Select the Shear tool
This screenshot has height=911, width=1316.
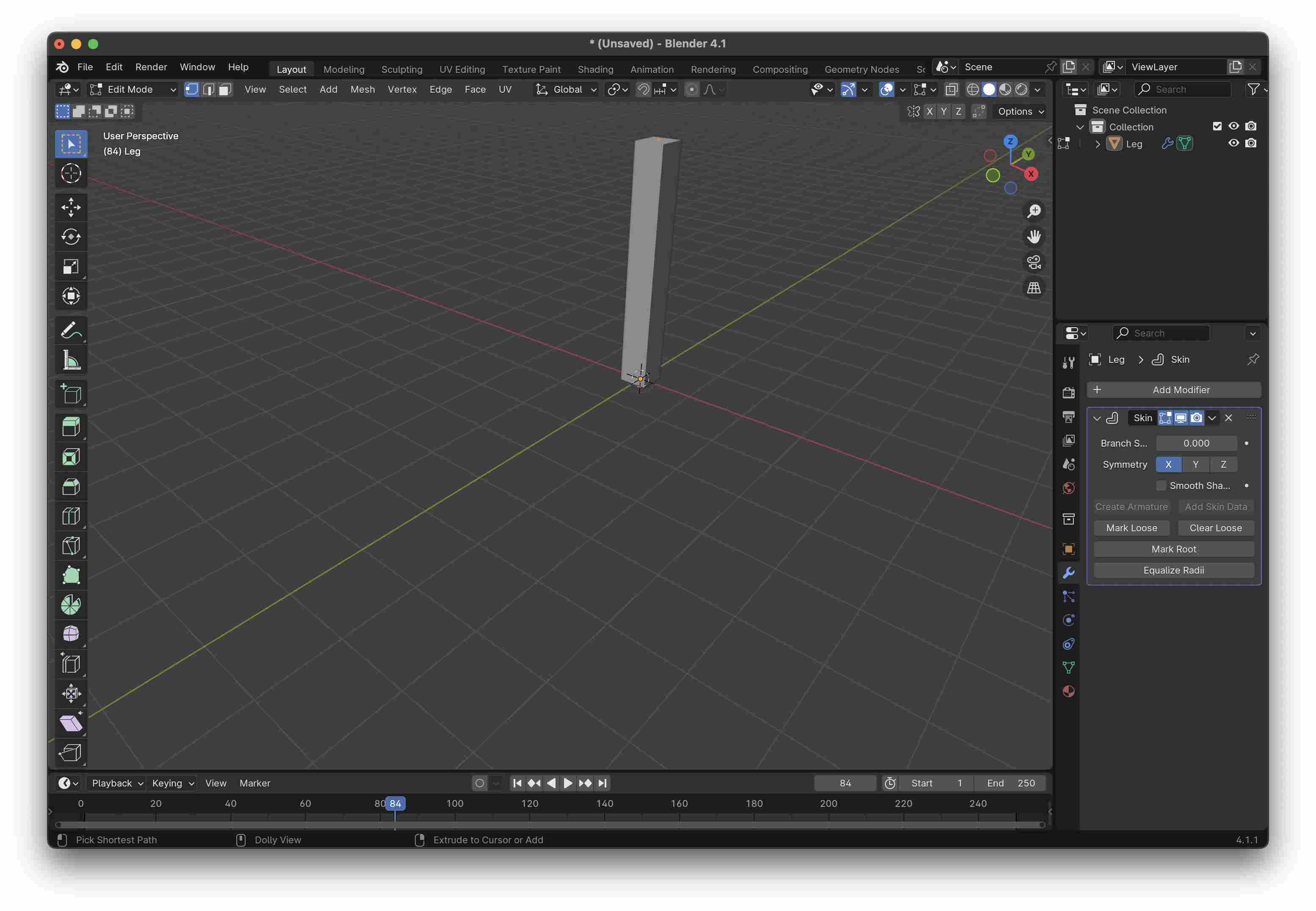point(71,724)
